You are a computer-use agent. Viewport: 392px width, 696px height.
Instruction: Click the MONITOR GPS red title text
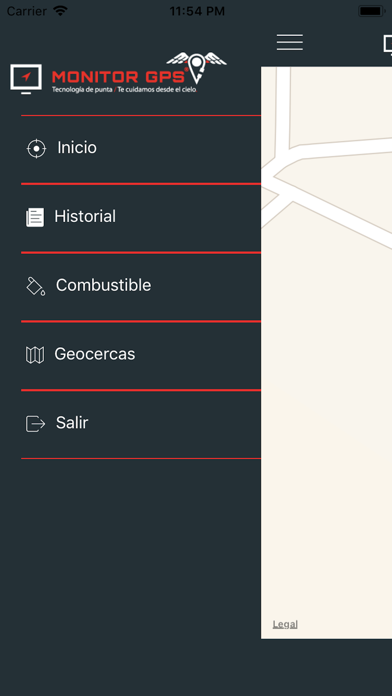click(119, 77)
